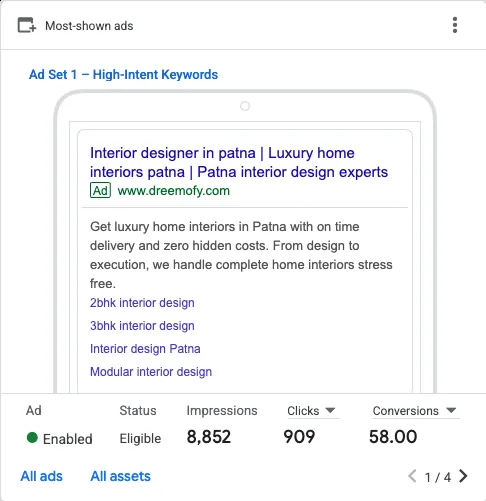This screenshot has height=501, width=486.
Task: Open the three-dot more options menu
Action: point(455,25)
